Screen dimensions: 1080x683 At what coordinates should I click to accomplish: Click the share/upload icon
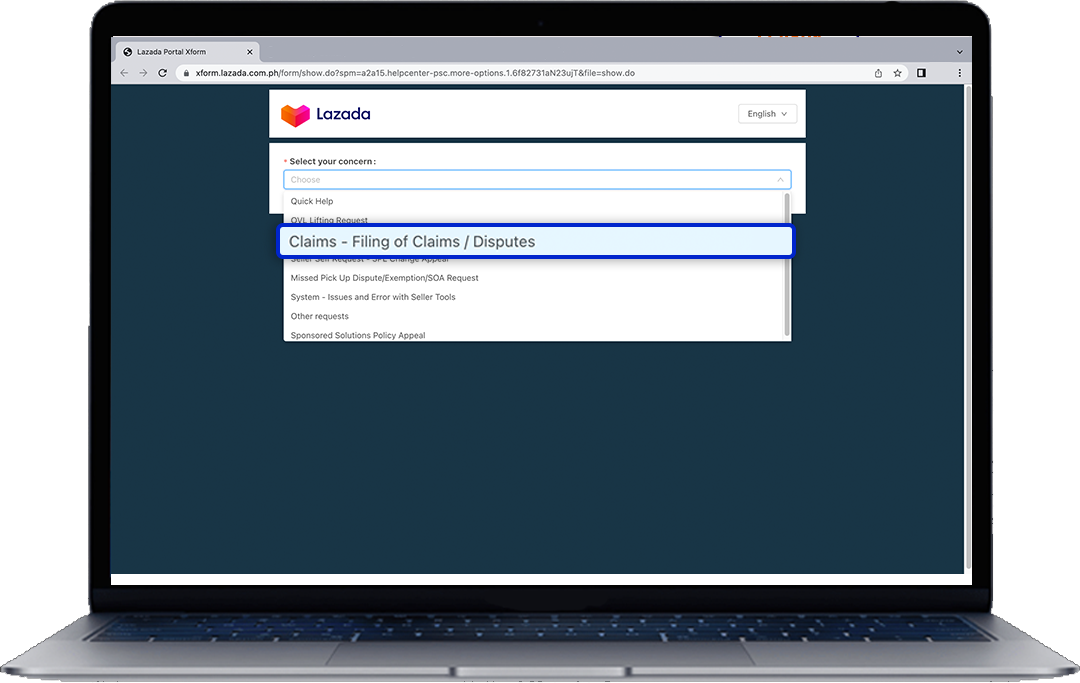pyautogui.click(x=877, y=72)
